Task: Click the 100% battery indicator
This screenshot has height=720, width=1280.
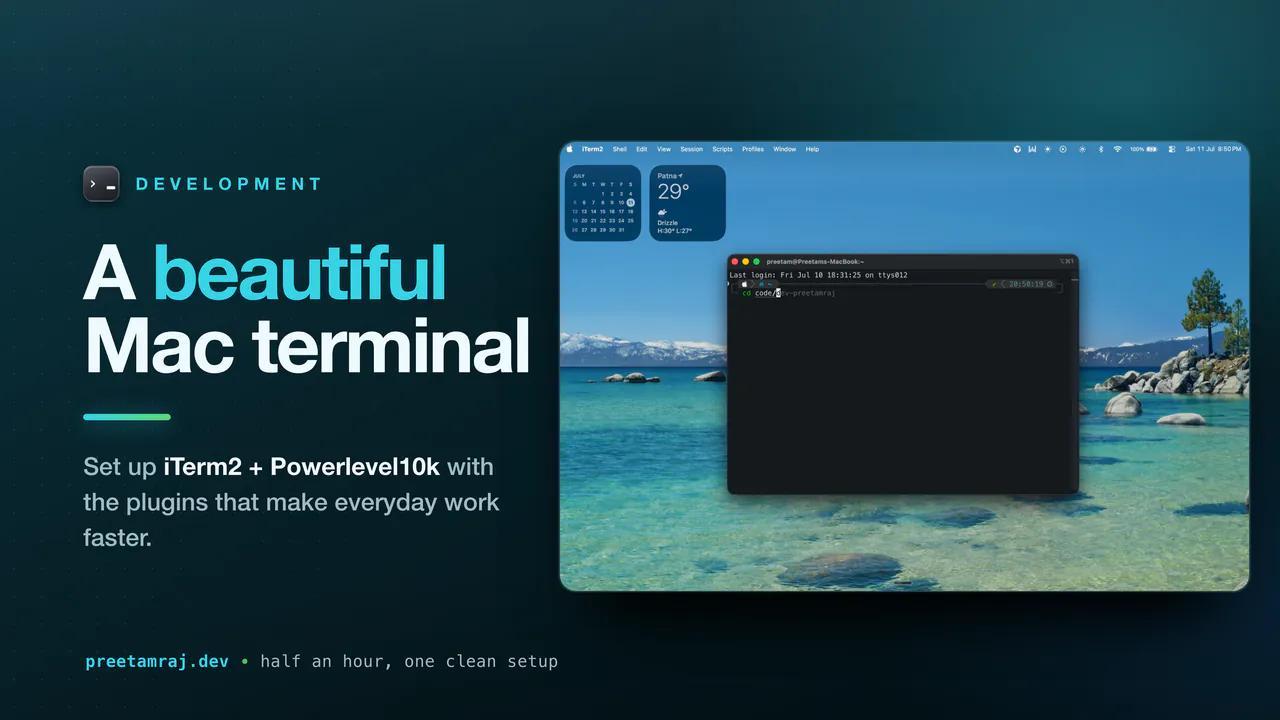Action: [1143, 149]
